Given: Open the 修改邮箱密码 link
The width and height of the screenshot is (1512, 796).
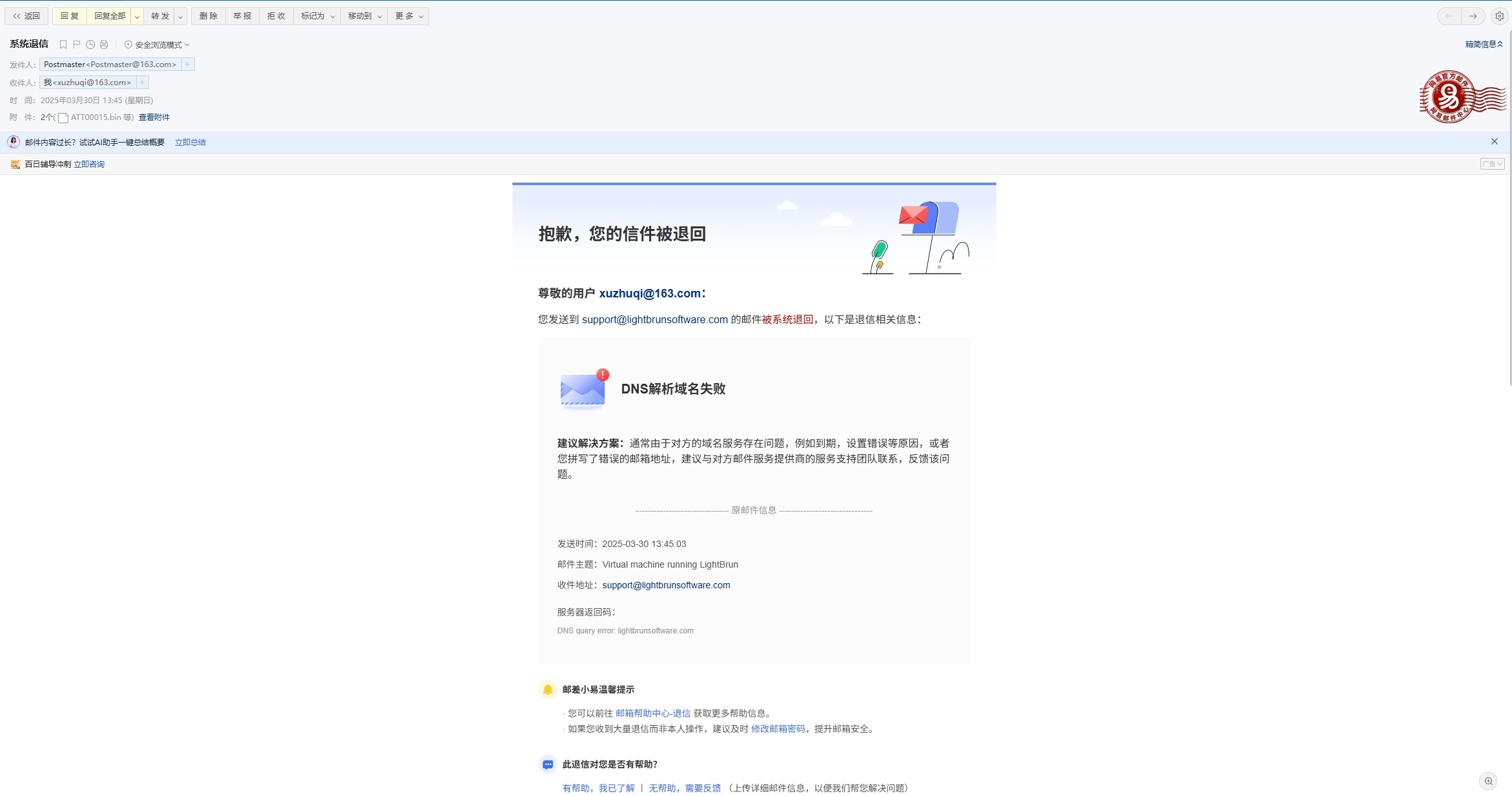Looking at the screenshot, I should (x=778, y=729).
